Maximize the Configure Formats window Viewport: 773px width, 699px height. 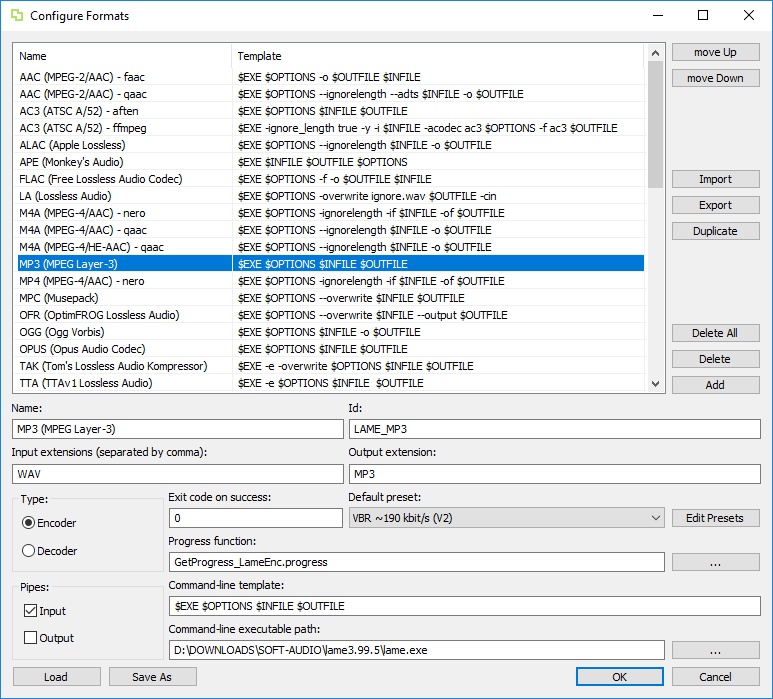point(703,15)
